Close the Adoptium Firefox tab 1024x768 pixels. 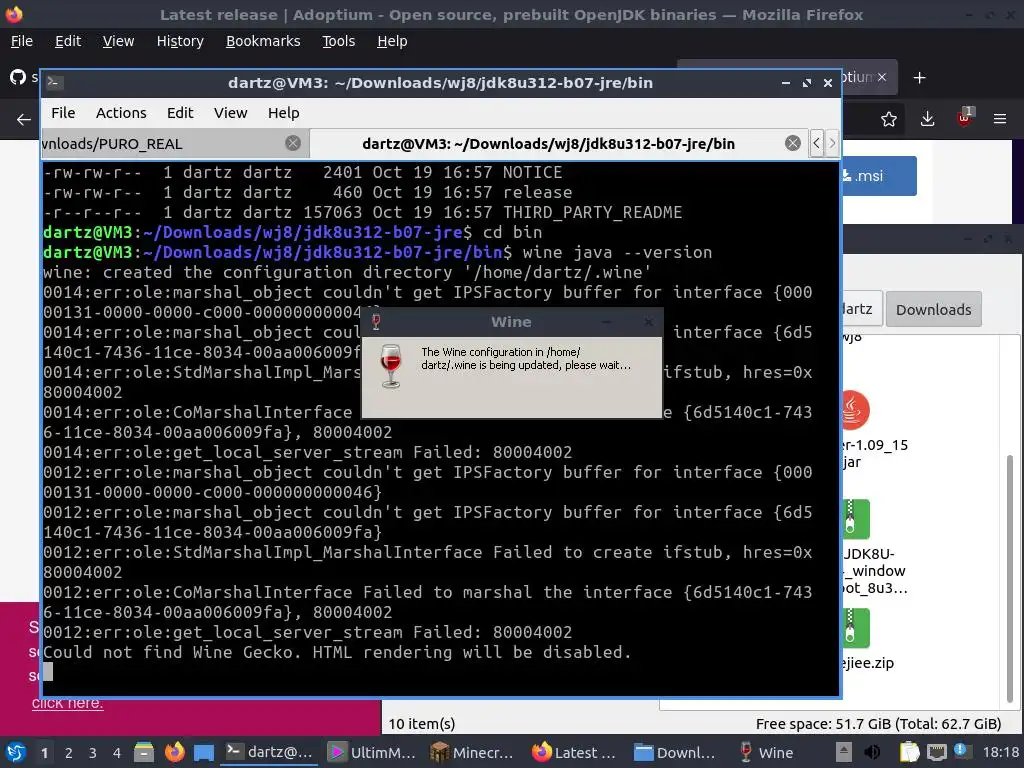[882, 77]
